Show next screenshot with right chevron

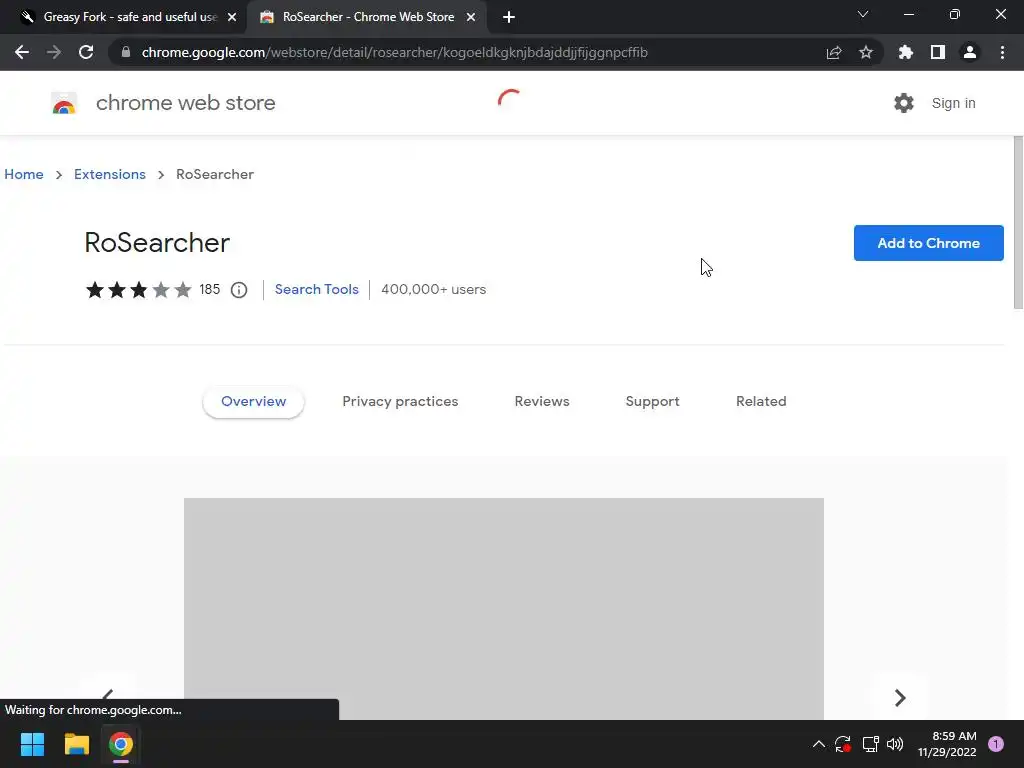tap(900, 697)
